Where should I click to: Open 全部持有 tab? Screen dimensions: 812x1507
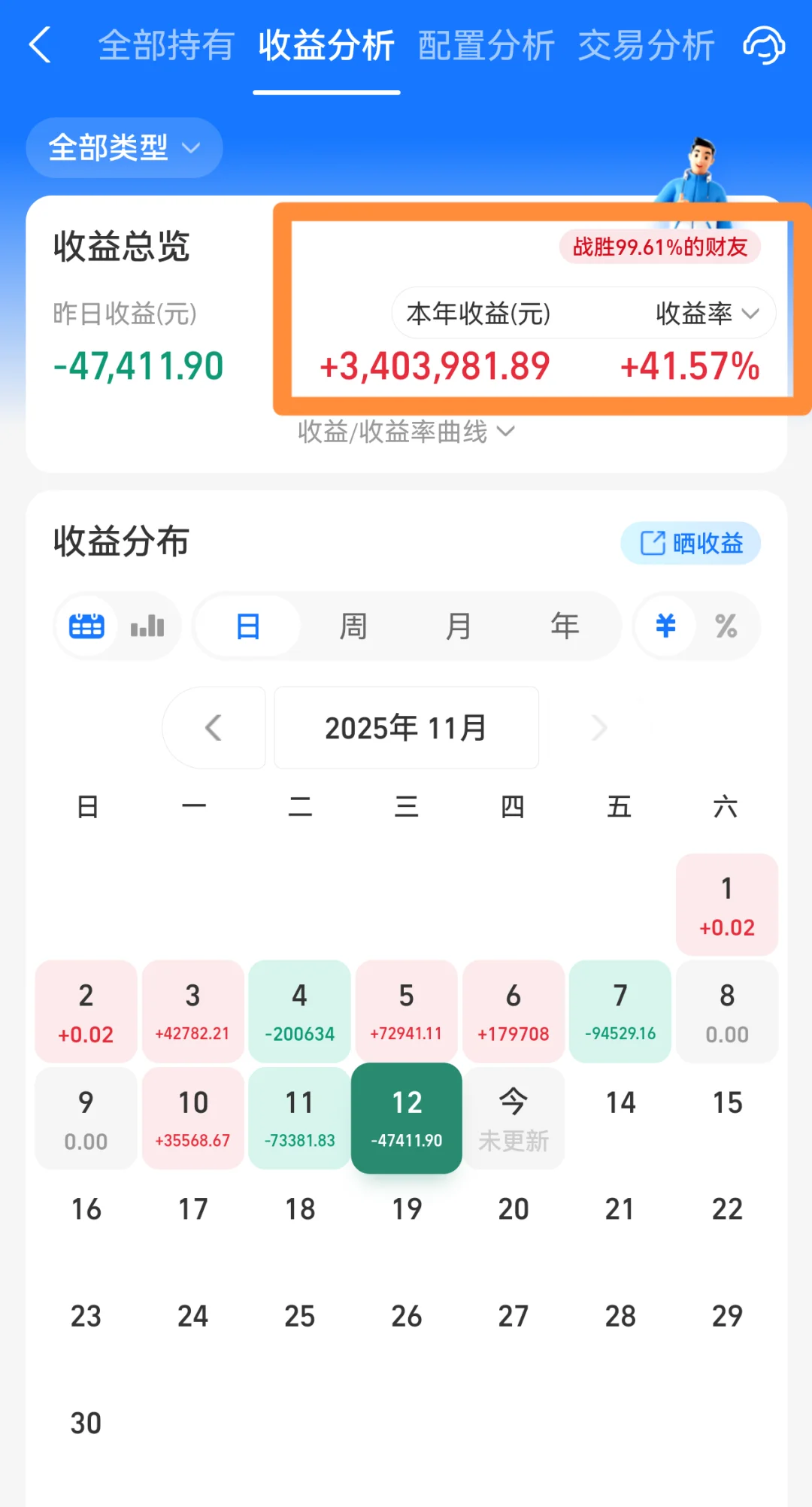point(167,46)
